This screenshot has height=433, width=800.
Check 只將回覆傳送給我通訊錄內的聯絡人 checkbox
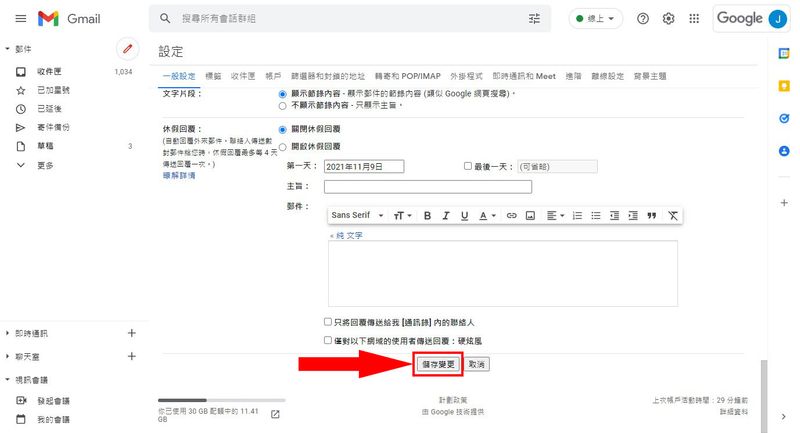point(328,322)
